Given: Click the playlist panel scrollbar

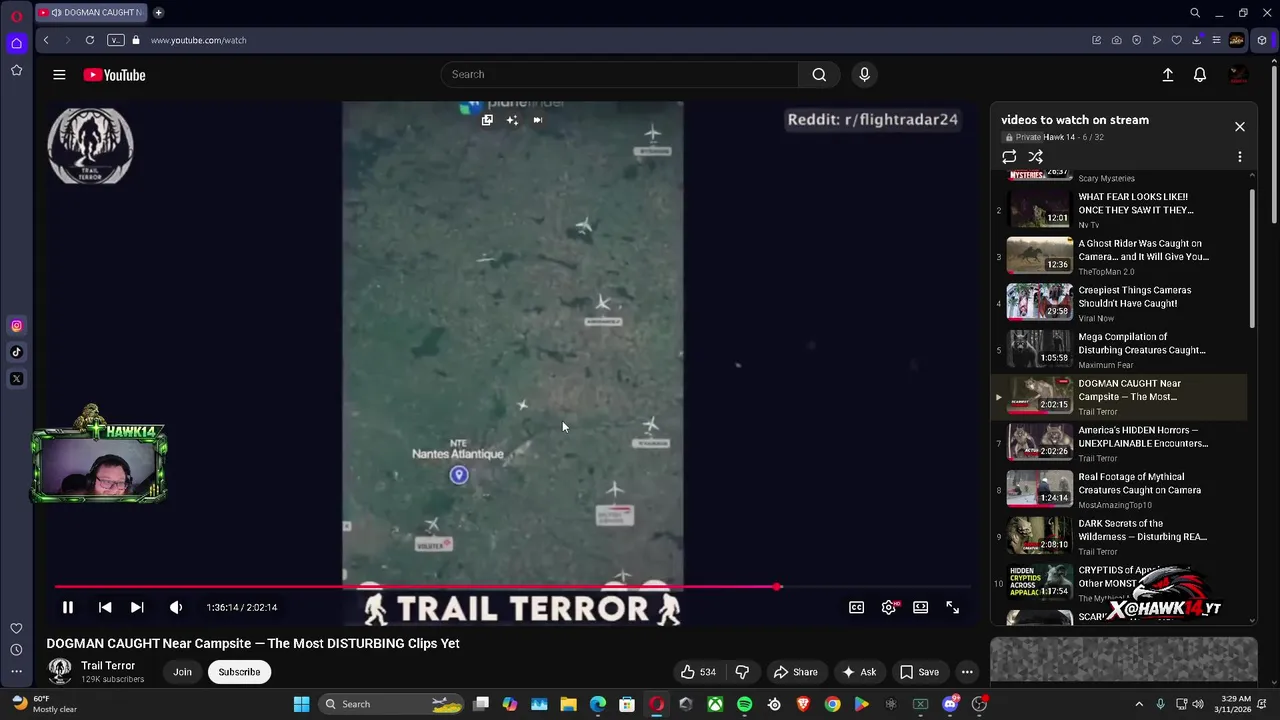Looking at the screenshot, I should pos(1252,258).
